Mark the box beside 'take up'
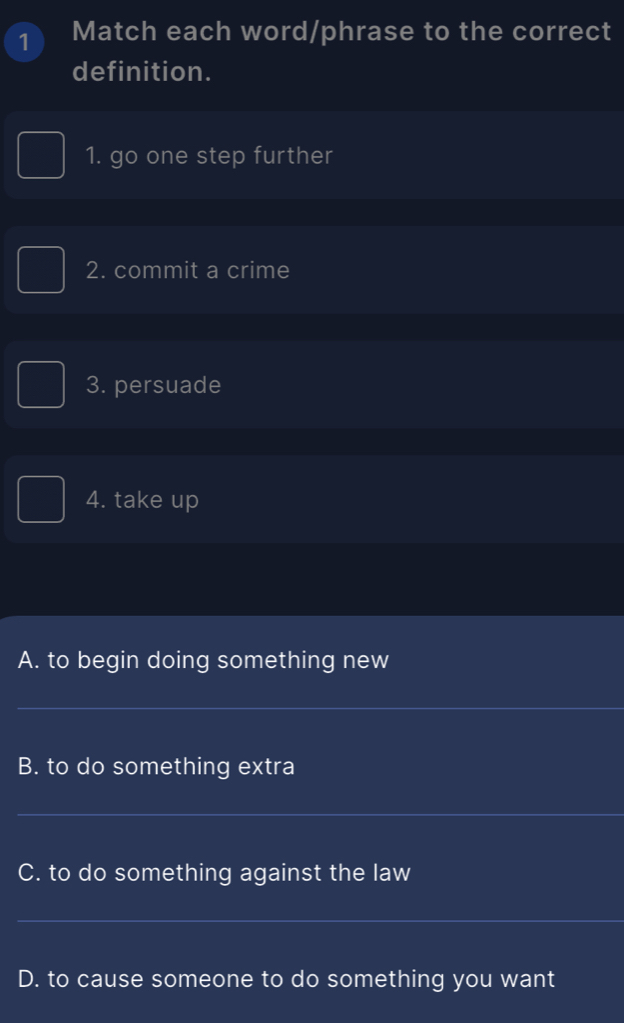The height and width of the screenshot is (1023, 624). pos(41,499)
